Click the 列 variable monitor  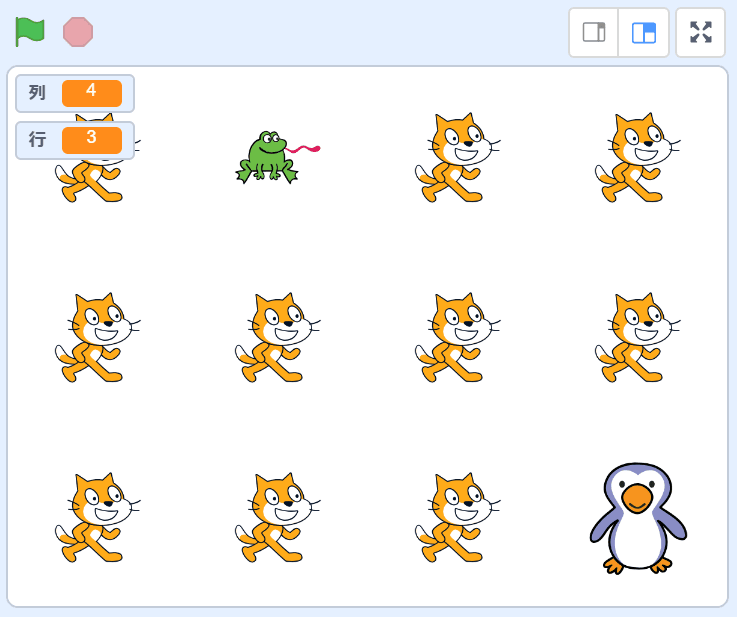pyautogui.click(x=75, y=93)
